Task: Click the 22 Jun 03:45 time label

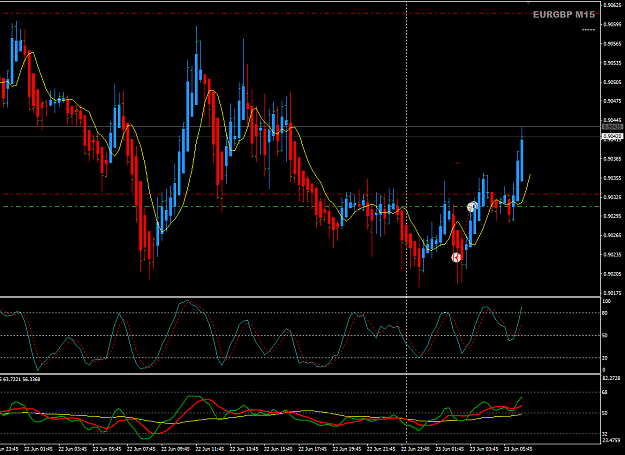Action: (x=73, y=449)
